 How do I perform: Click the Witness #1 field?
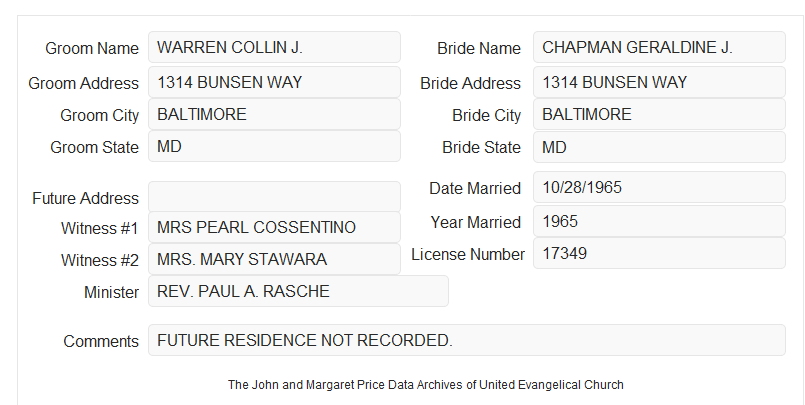274,227
